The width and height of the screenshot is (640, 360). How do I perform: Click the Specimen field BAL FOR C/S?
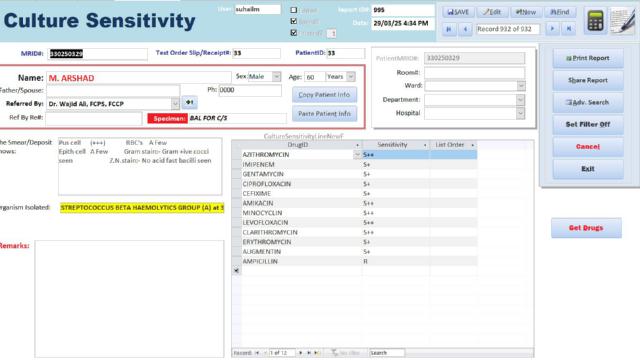[x=237, y=118]
